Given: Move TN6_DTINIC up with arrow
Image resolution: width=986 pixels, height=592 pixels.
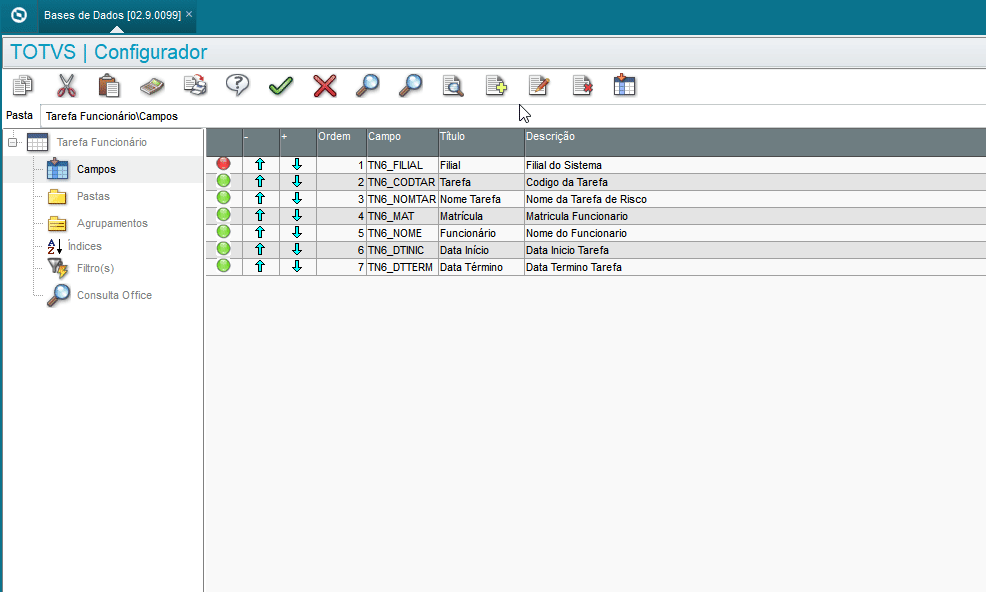Looking at the screenshot, I should (260, 249).
